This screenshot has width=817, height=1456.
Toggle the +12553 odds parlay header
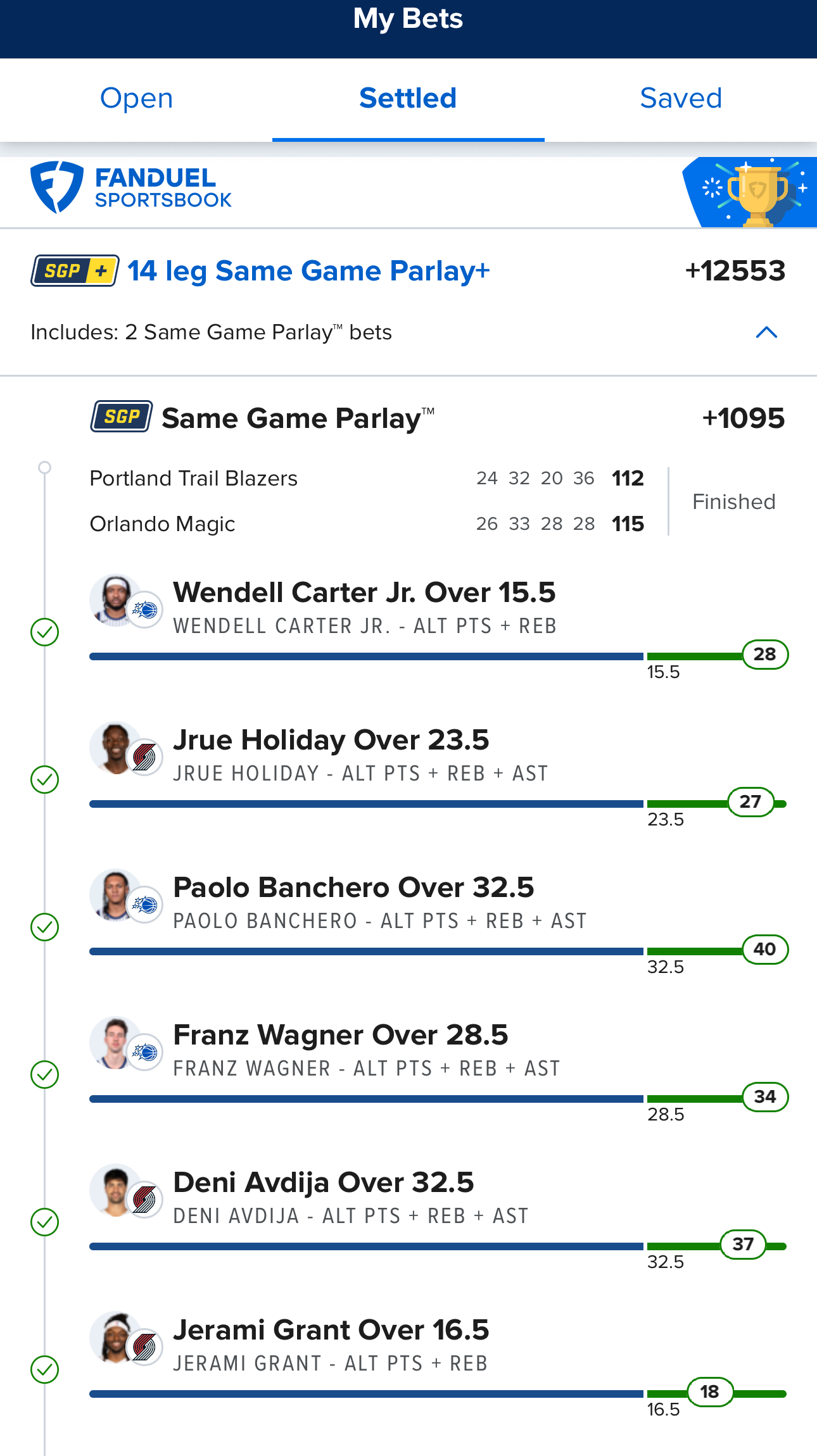click(x=735, y=271)
